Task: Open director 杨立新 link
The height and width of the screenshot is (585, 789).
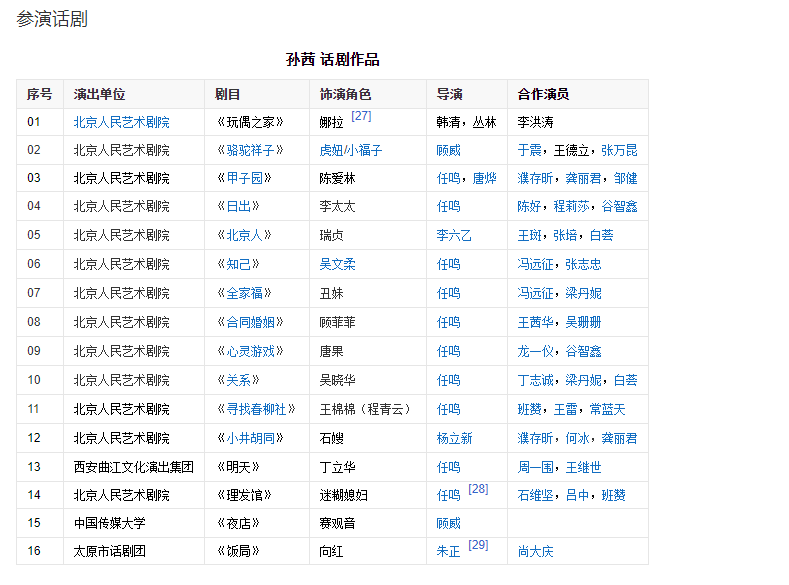Action: 454,438
